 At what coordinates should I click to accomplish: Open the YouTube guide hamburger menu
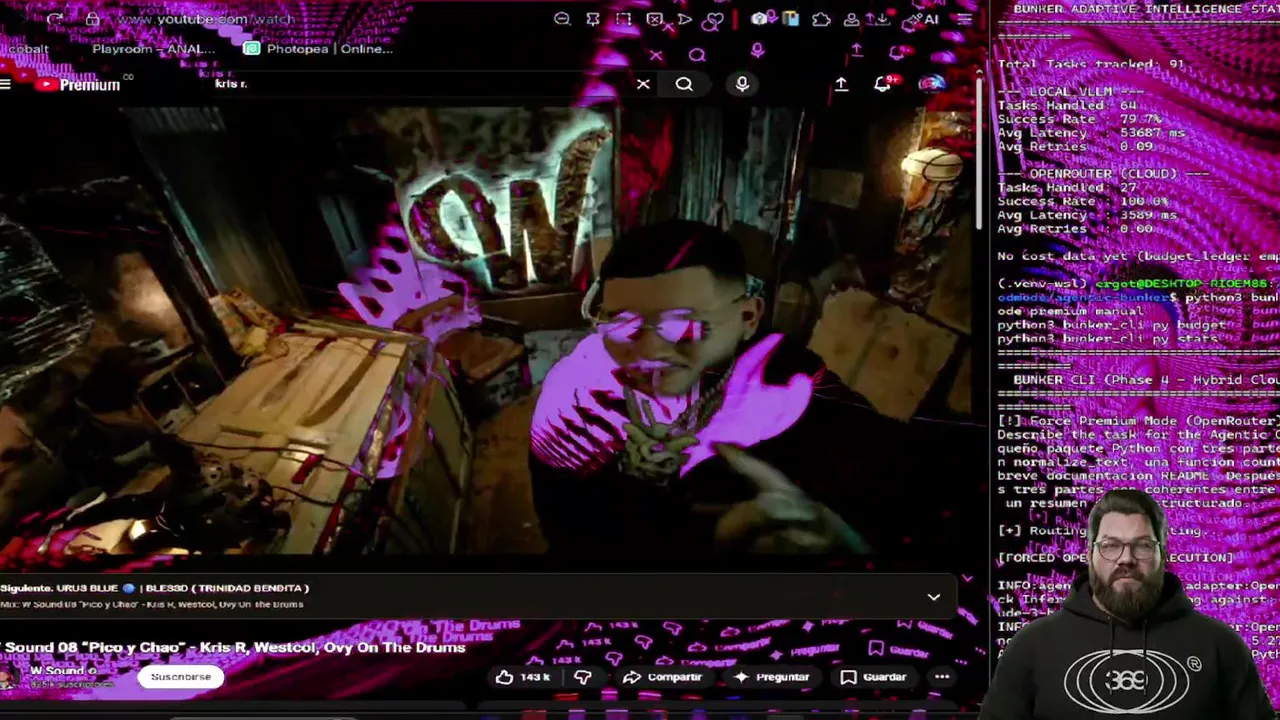(6, 85)
